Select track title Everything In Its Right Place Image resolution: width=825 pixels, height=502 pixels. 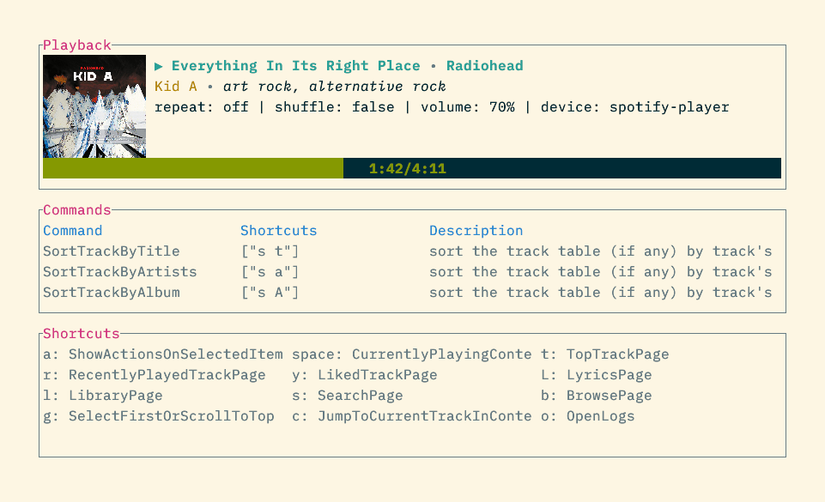tap(296, 66)
